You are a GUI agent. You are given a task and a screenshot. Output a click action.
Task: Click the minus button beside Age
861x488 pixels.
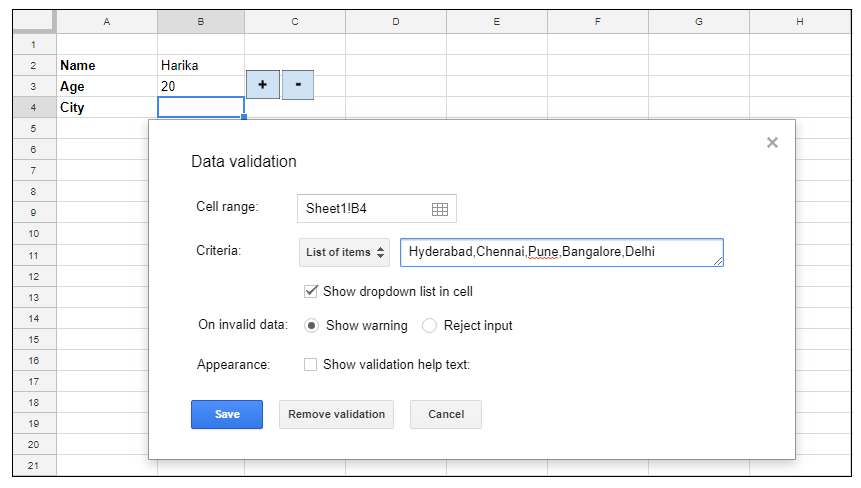click(x=298, y=86)
